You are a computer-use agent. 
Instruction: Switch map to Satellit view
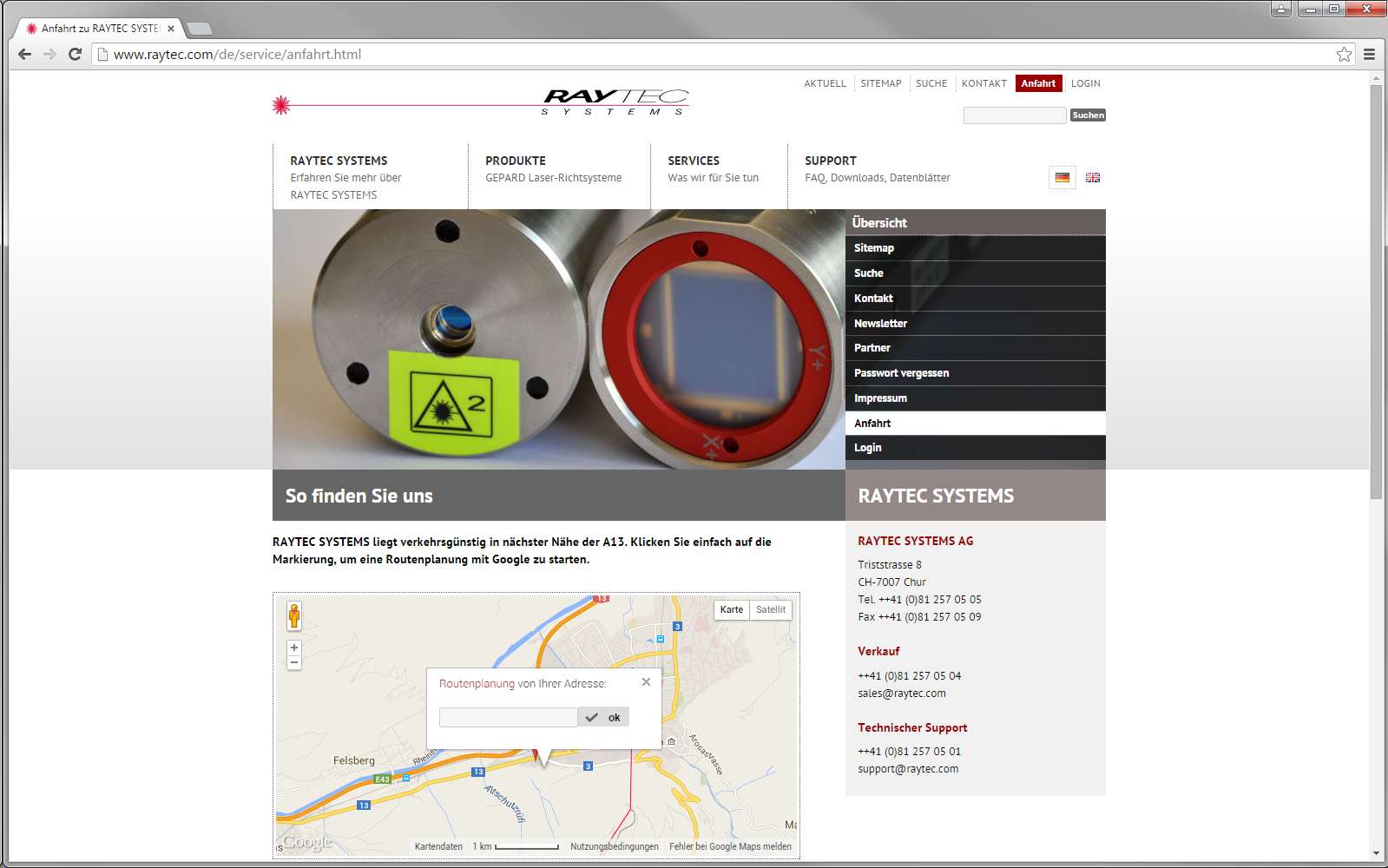pos(770,609)
